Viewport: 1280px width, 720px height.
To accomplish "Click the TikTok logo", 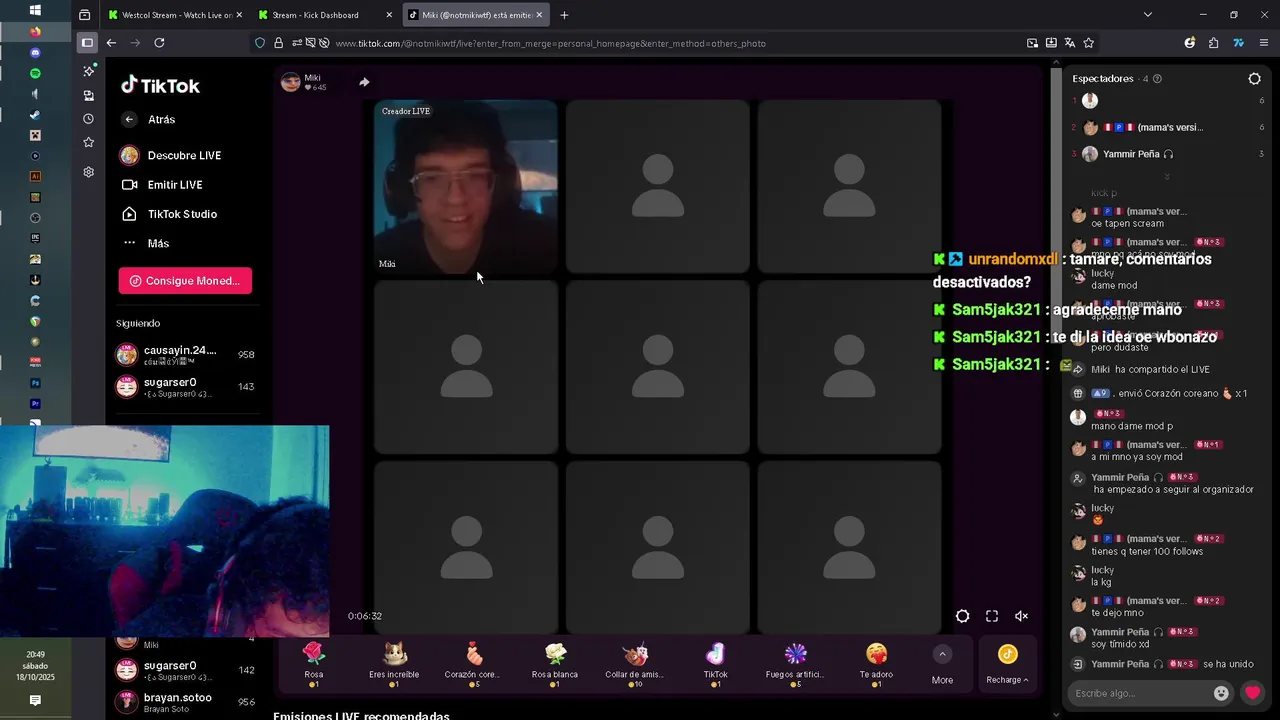I will pyautogui.click(x=160, y=86).
